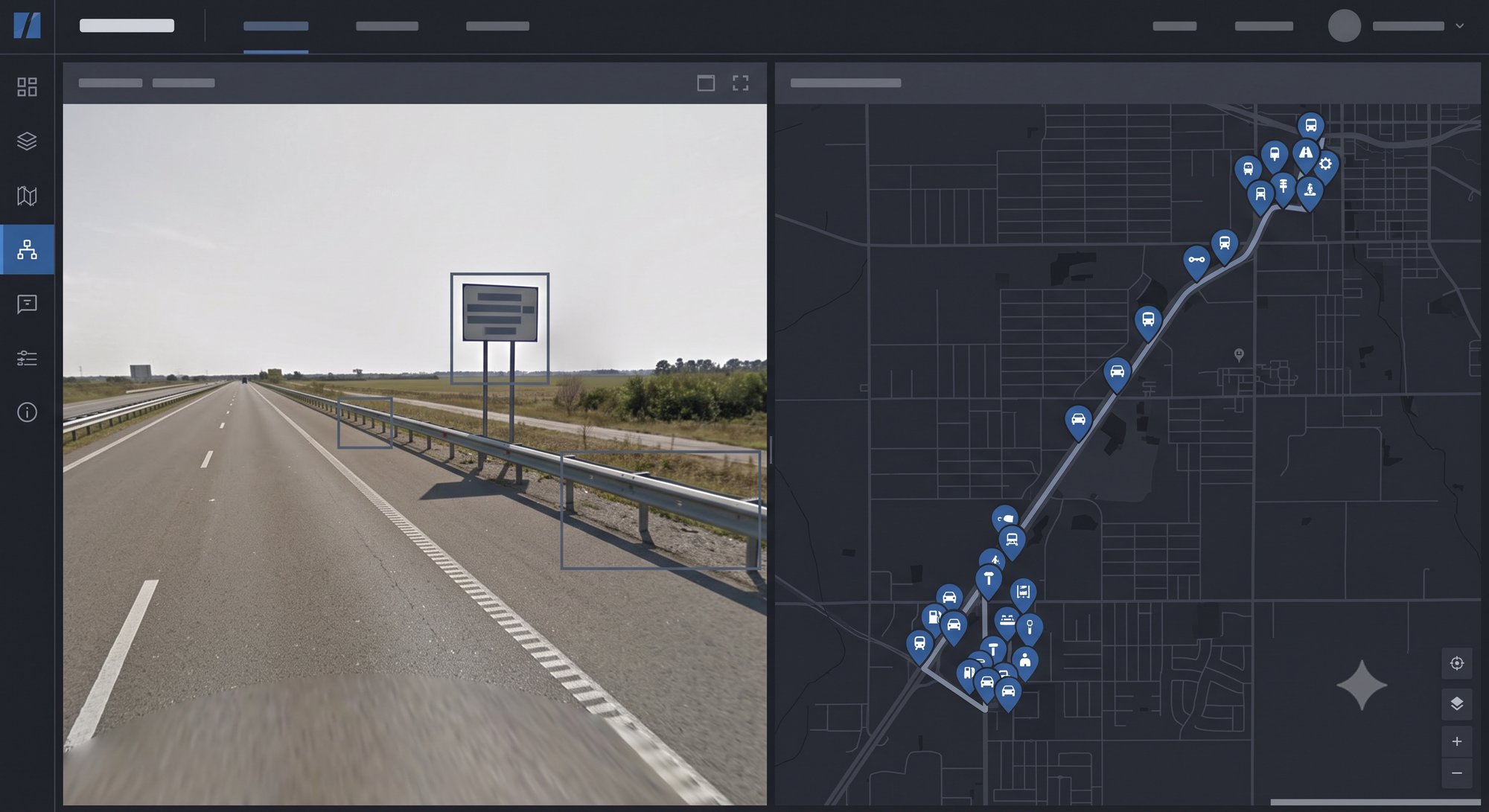Select the stacked signpost marker on the map
Viewport: 1489px width, 812px height.
click(1284, 186)
